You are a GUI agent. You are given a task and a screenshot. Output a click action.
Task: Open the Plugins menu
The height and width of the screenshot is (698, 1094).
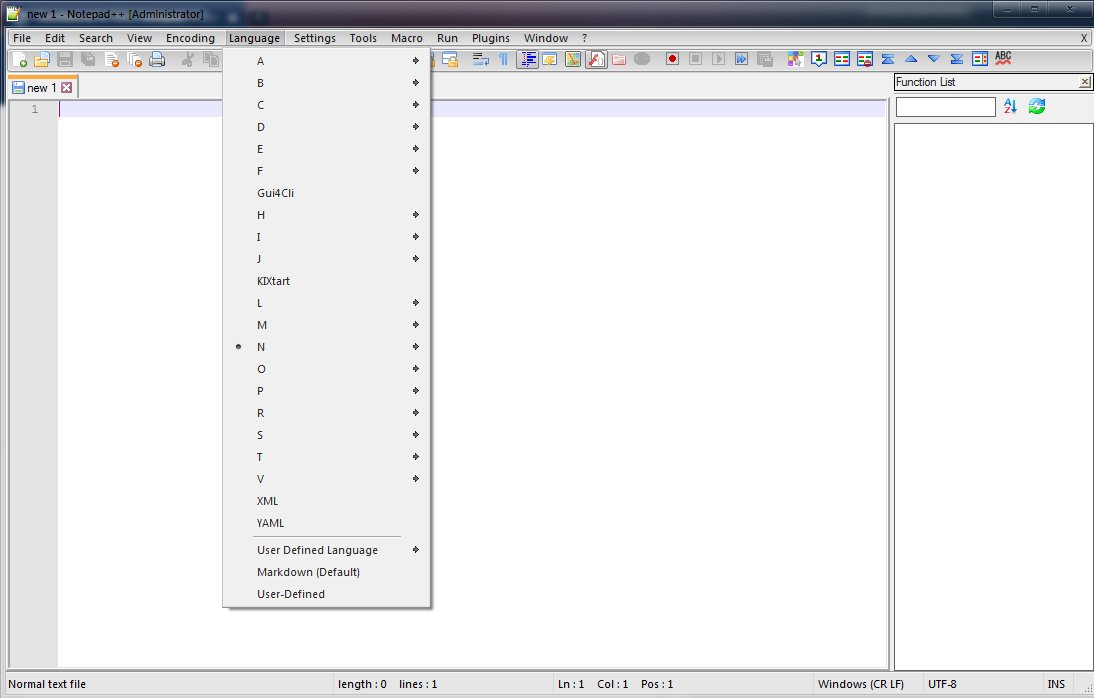tap(490, 38)
